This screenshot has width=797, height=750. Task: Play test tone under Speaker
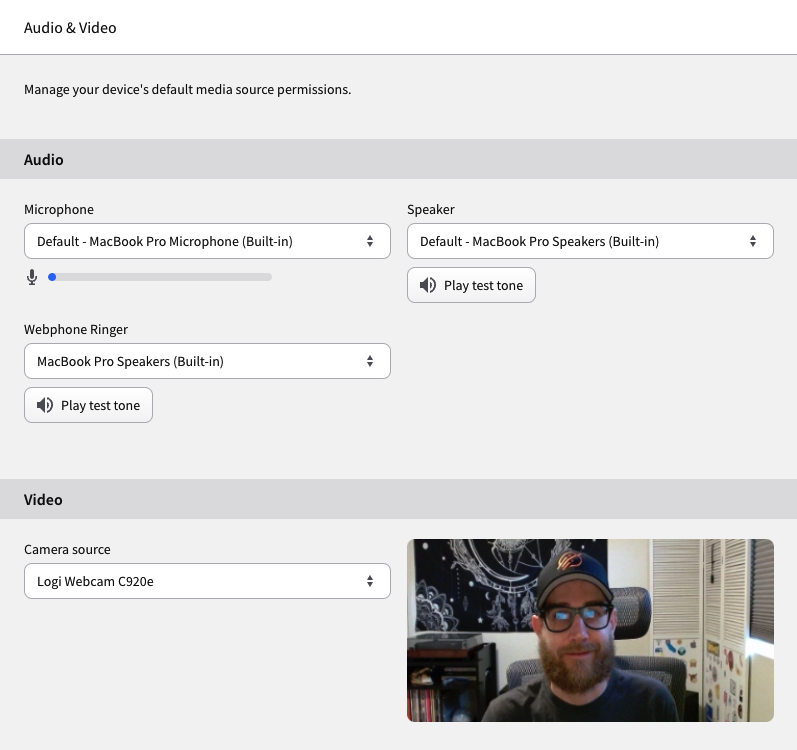pyautogui.click(x=471, y=285)
